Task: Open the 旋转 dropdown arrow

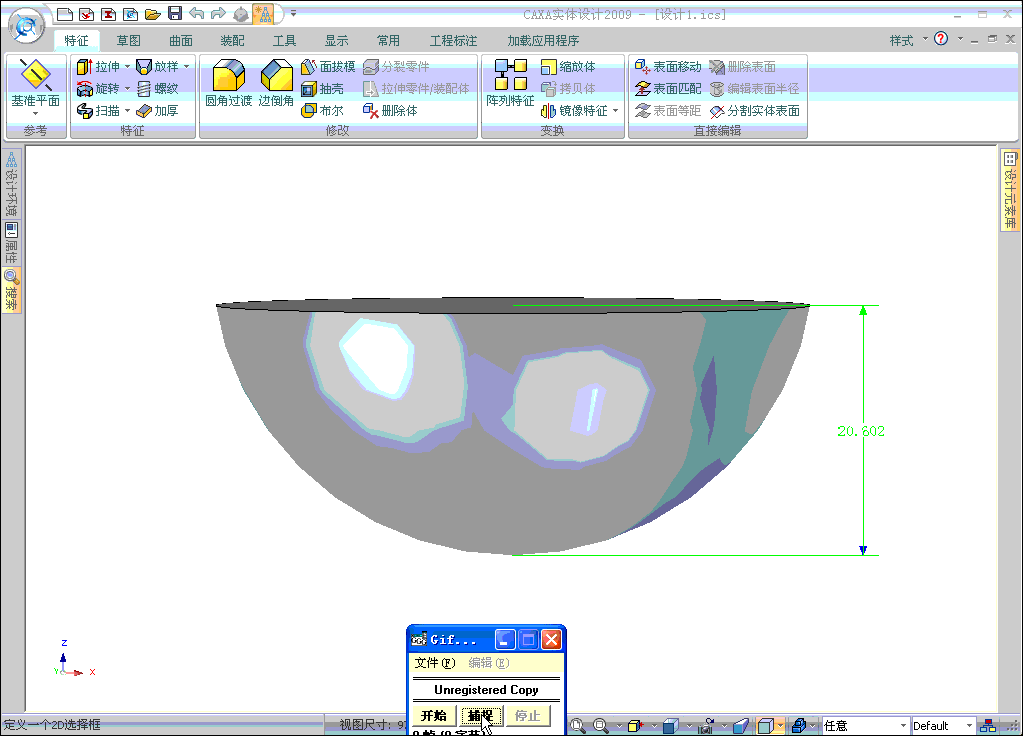Action: point(127,88)
